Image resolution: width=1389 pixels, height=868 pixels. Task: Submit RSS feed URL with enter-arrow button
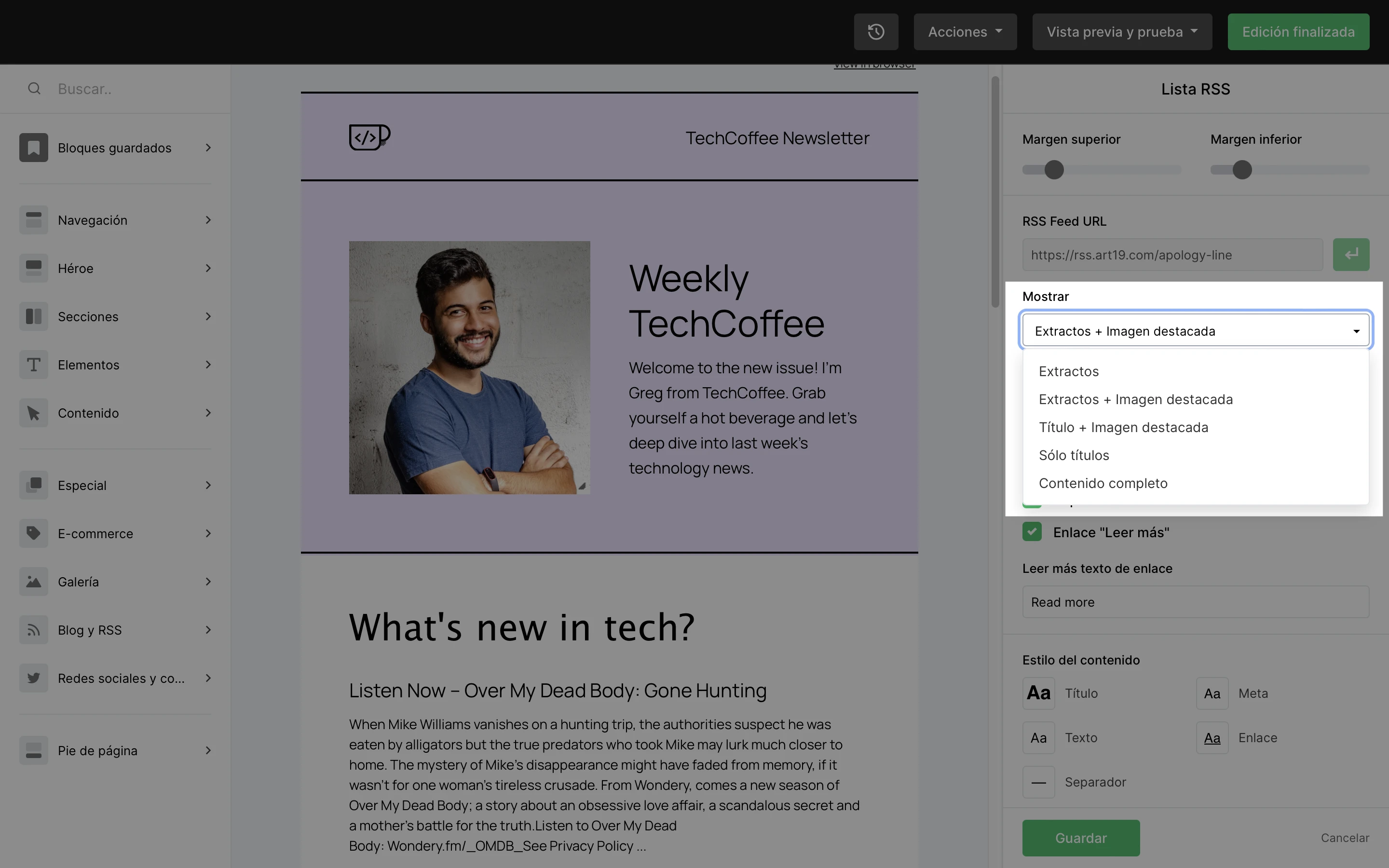click(1350, 254)
